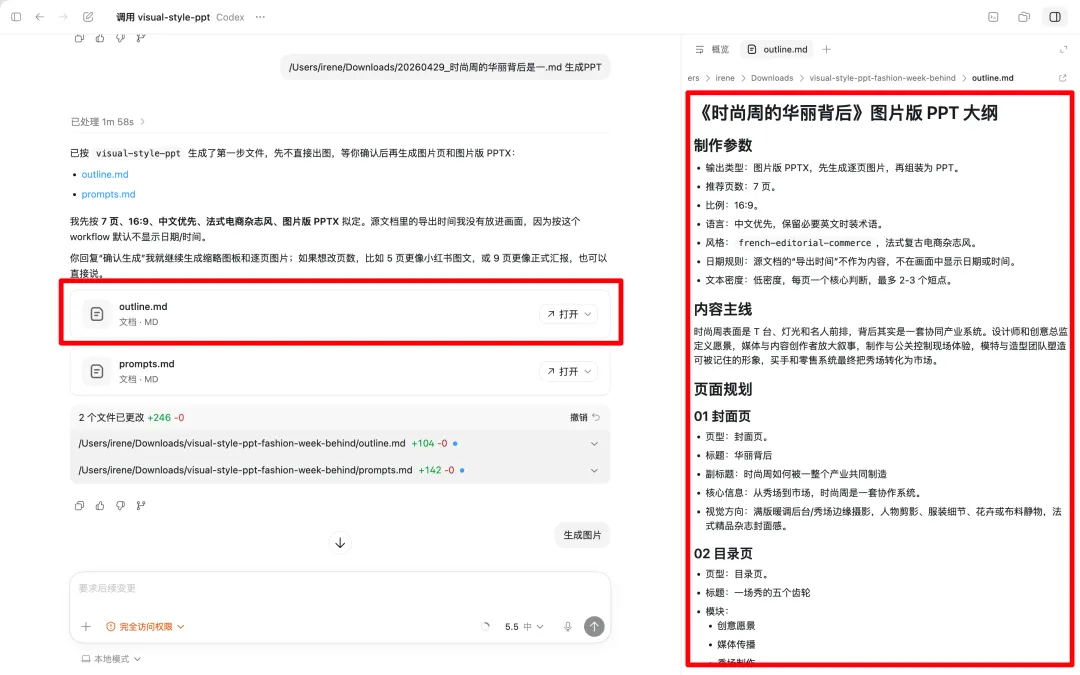1080x675 pixels.
Task: Toggle the right side panel icon
Action: [1054, 17]
